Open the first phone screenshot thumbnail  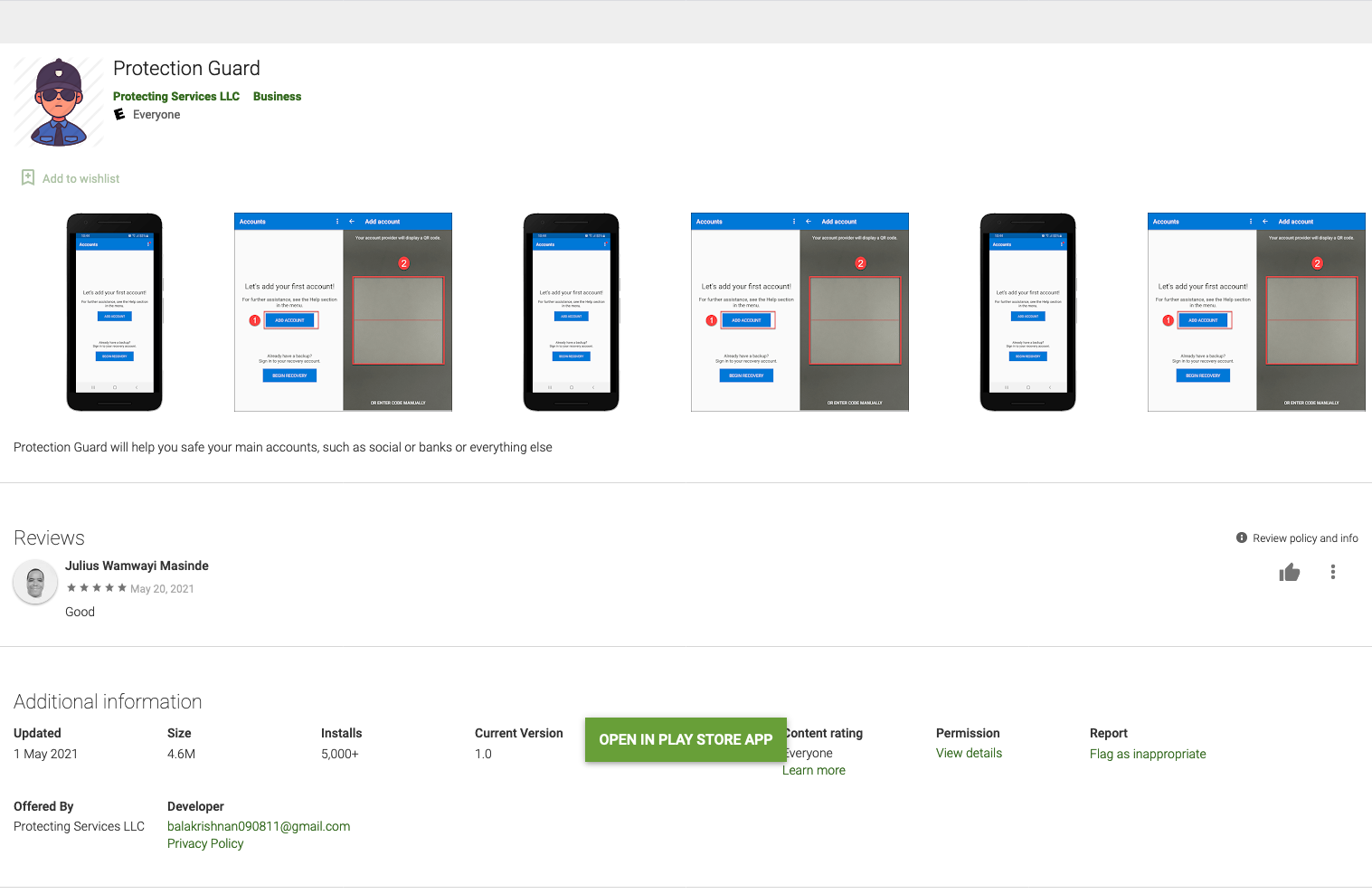[114, 312]
